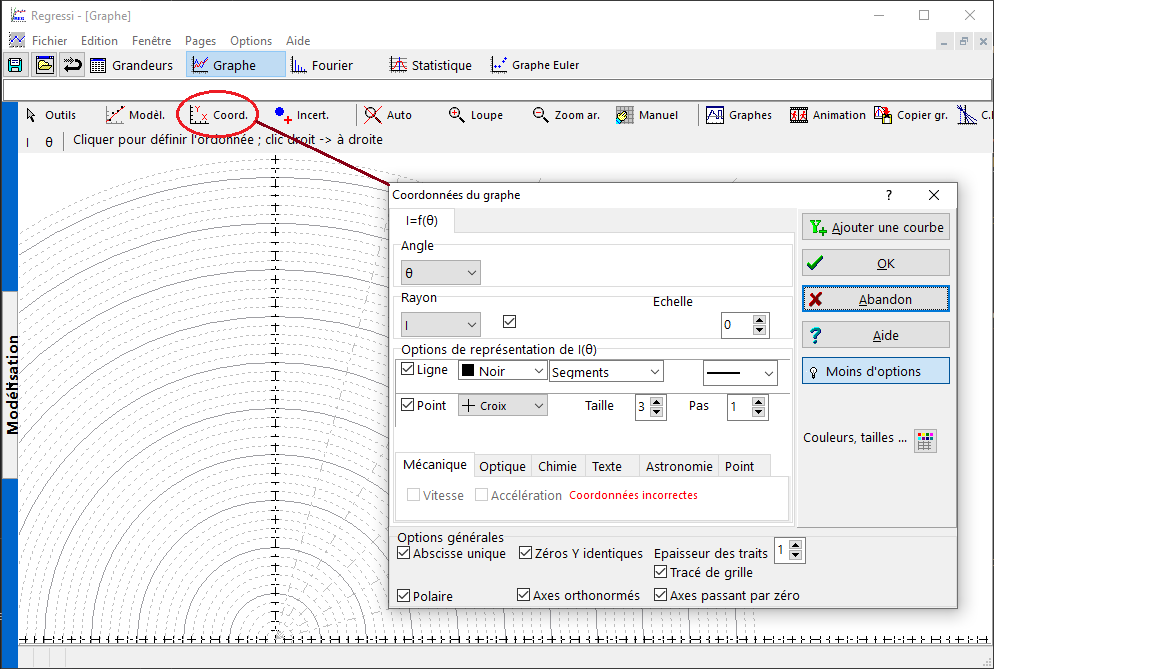The width and height of the screenshot is (1152, 669).
Task: Switch to the Graphe view
Action: click(235, 65)
